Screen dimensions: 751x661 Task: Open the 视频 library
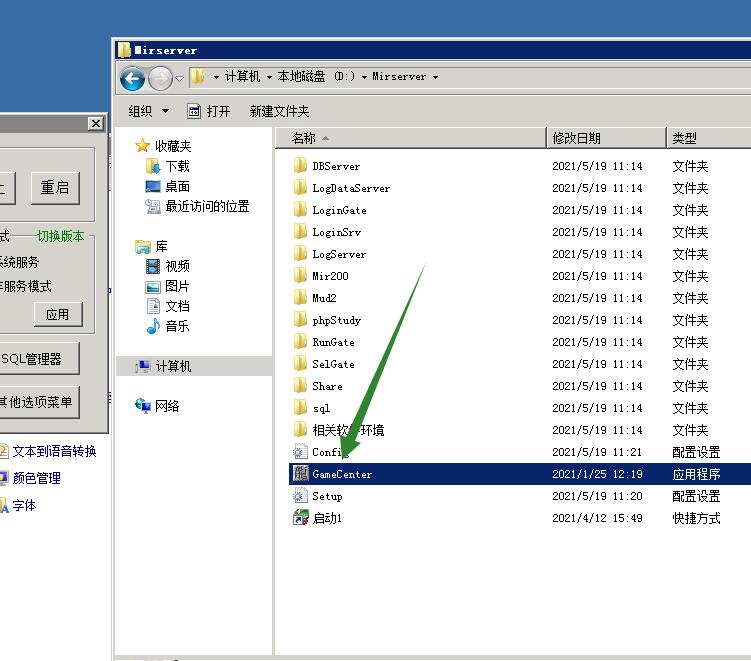pos(177,266)
